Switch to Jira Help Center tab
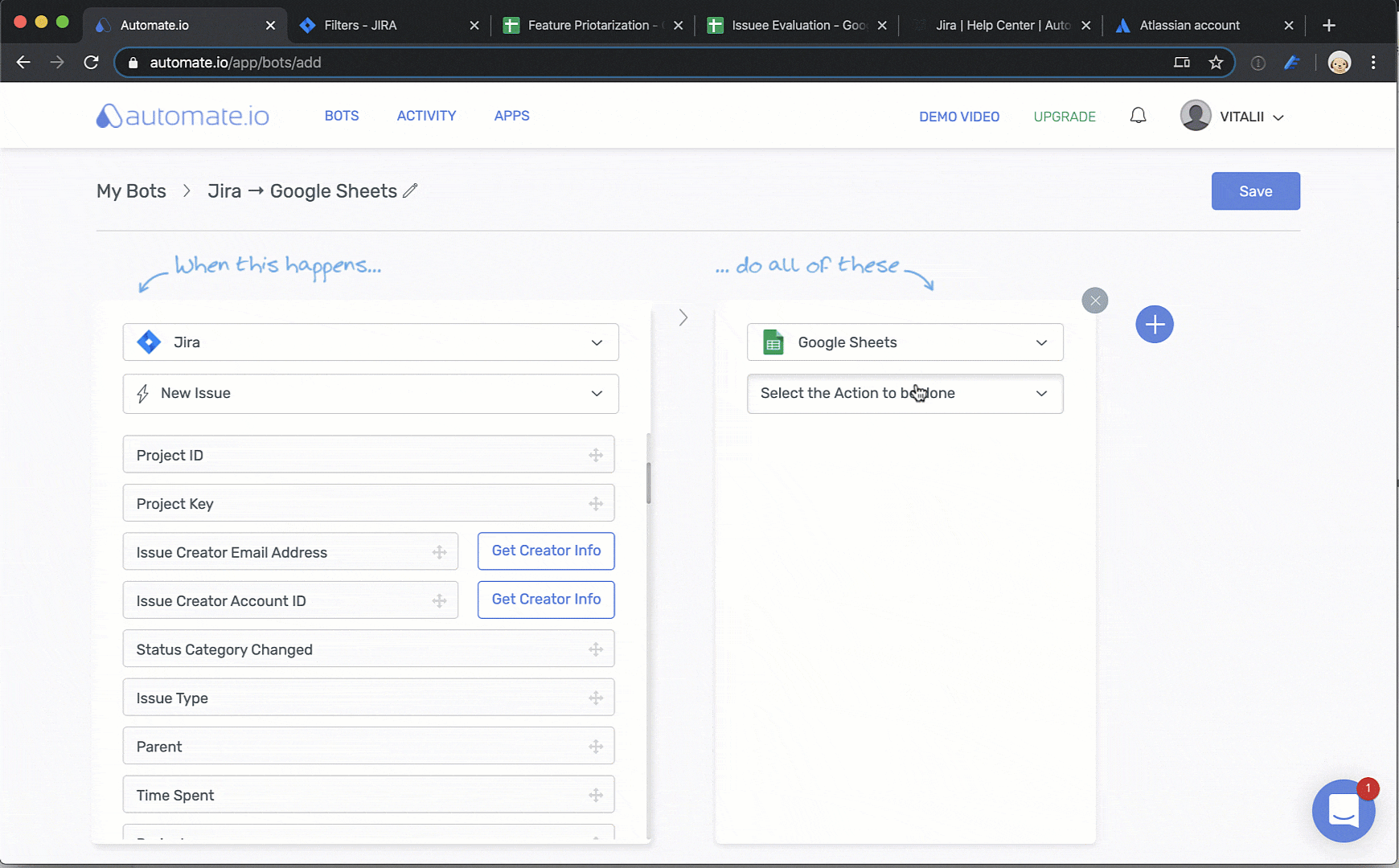The width and height of the screenshot is (1399, 868). (1000, 25)
